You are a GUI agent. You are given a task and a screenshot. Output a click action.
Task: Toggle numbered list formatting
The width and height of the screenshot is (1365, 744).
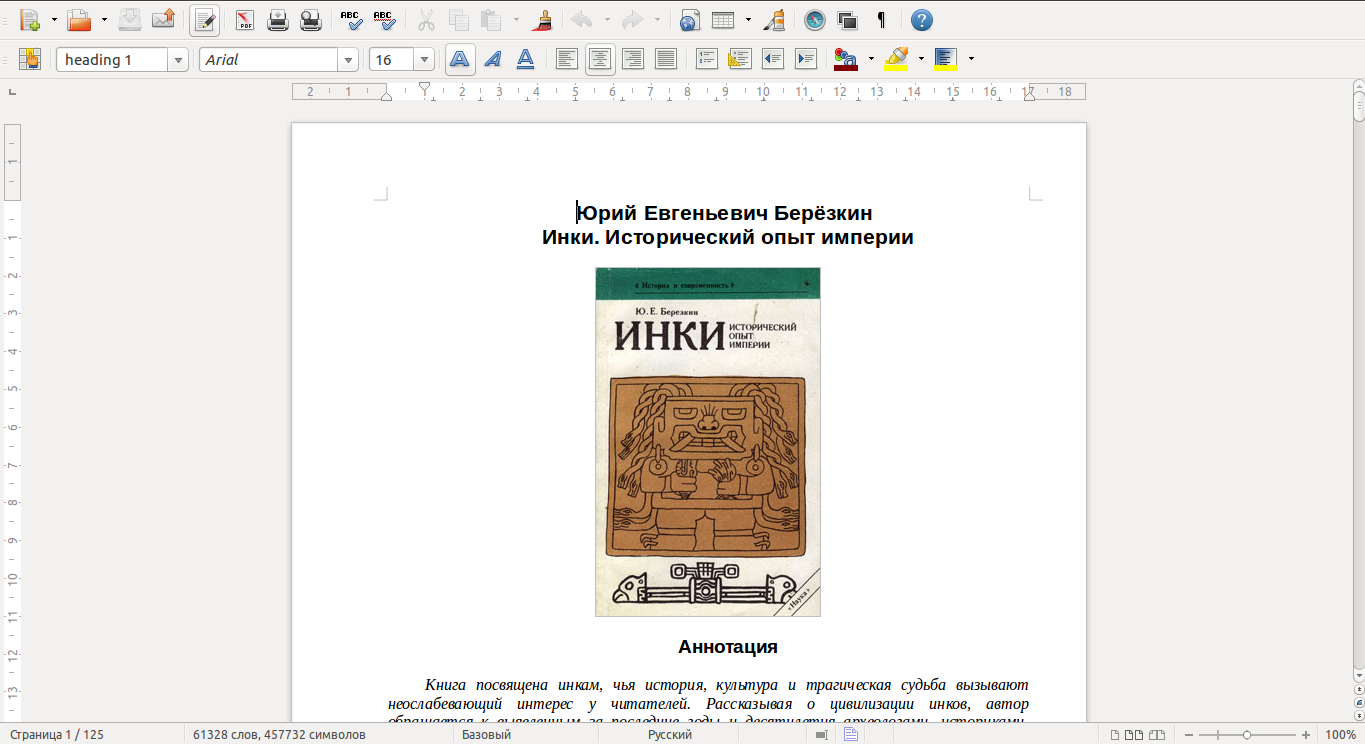coord(707,60)
